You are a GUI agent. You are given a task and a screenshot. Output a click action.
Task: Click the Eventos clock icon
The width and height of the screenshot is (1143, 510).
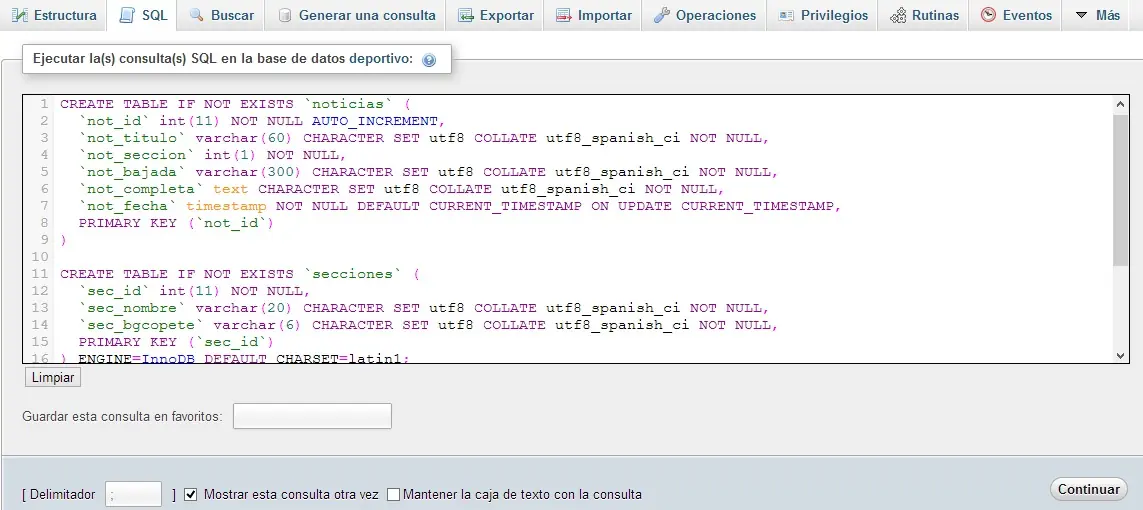coord(988,15)
